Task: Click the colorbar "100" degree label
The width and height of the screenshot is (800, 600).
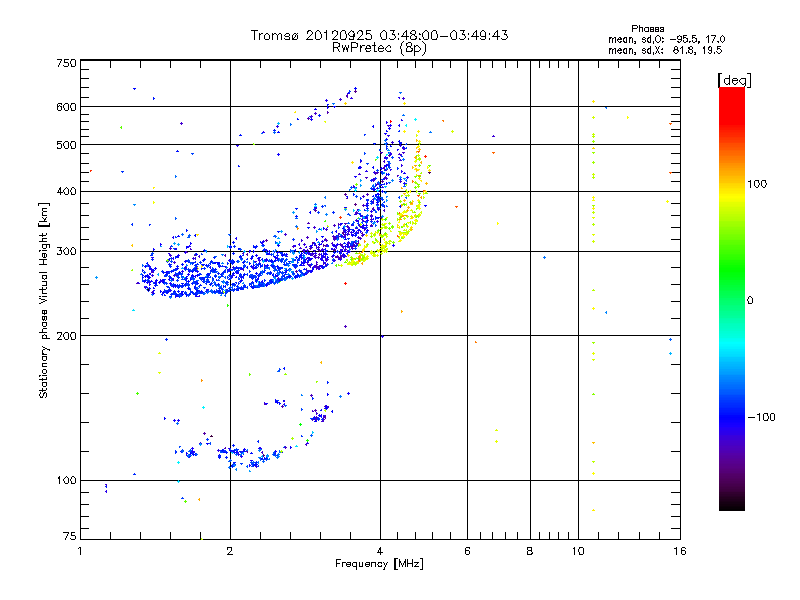Action: tap(757, 184)
